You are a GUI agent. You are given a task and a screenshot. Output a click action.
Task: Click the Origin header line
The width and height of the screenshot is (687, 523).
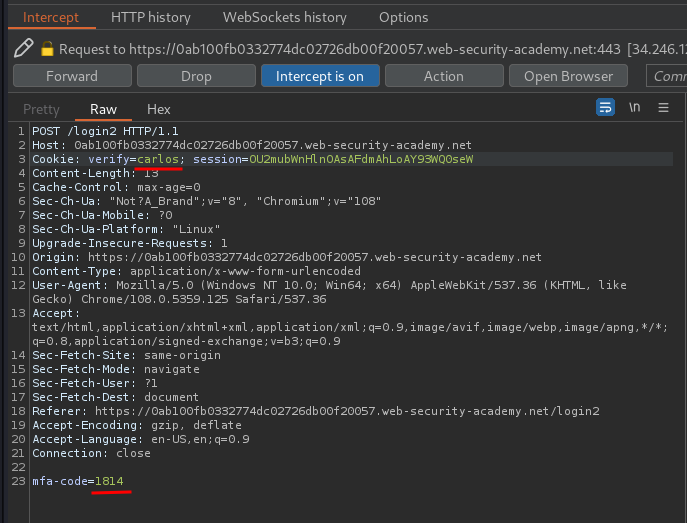coord(287,257)
